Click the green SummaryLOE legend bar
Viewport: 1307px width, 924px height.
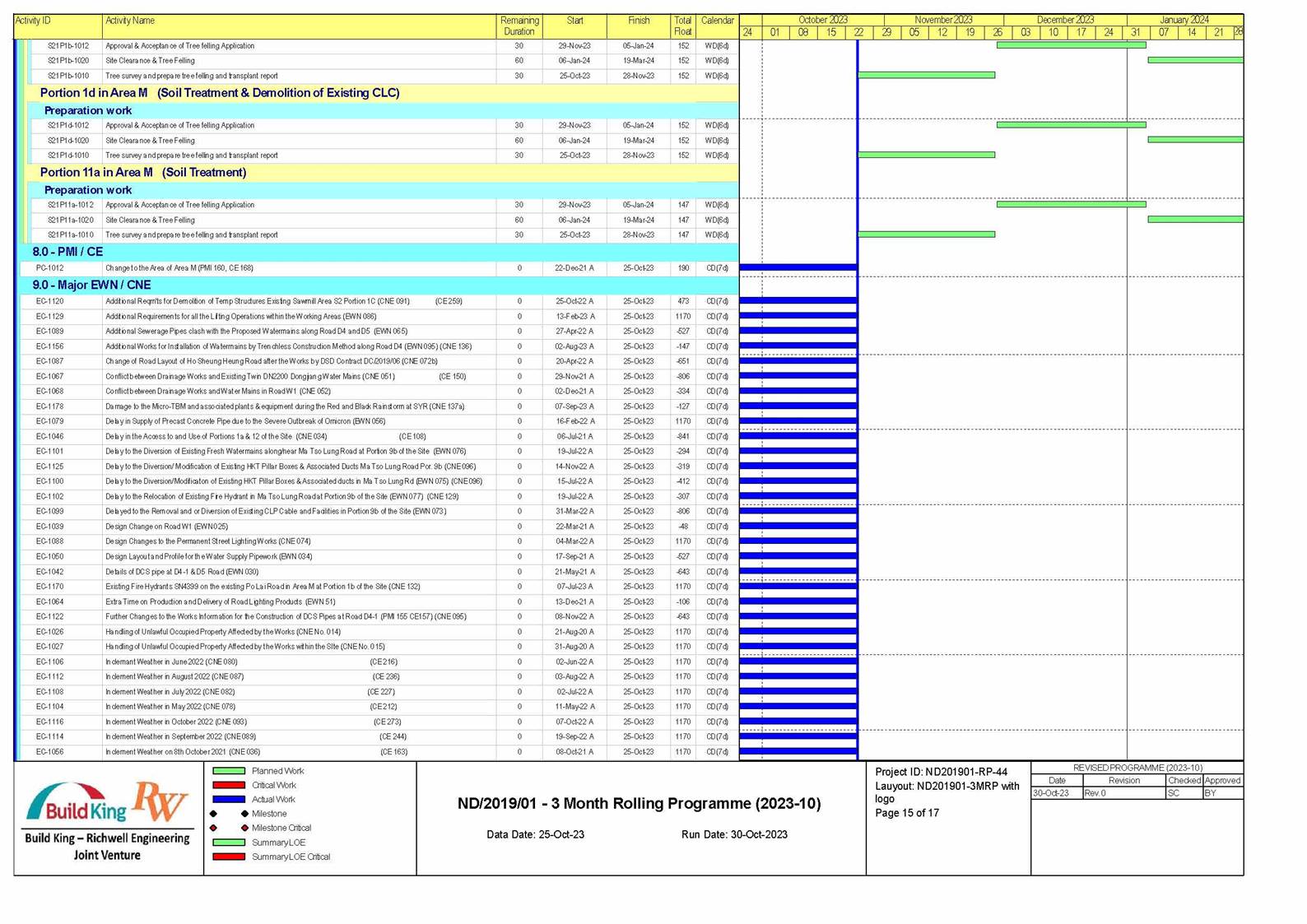coord(229,843)
